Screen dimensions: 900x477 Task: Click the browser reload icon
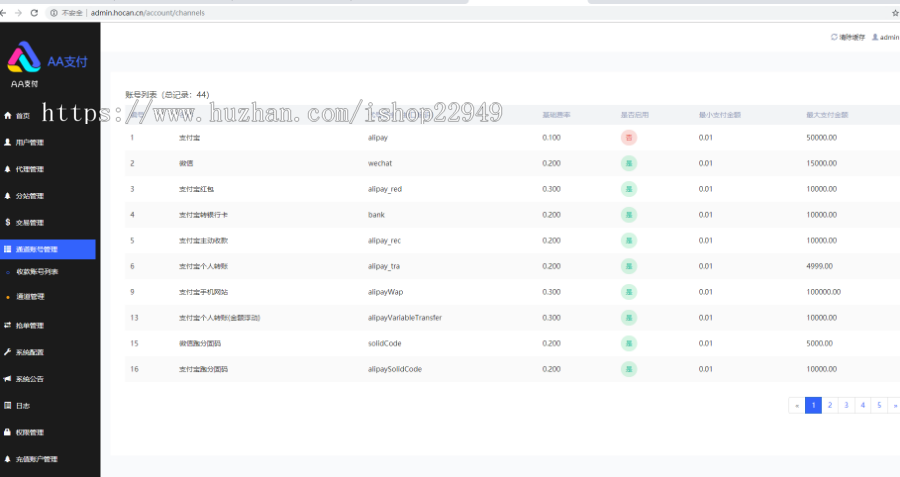click(x=34, y=13)
